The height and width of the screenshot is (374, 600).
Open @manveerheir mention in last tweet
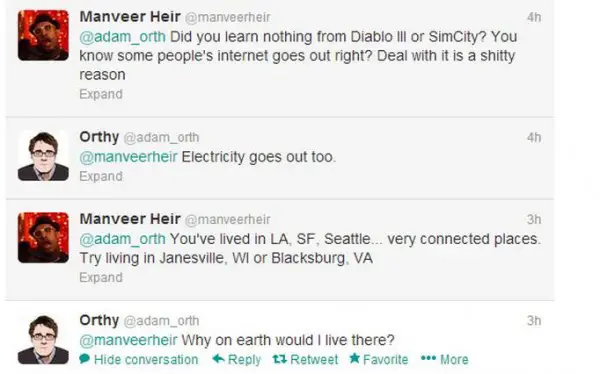[128, 340]
